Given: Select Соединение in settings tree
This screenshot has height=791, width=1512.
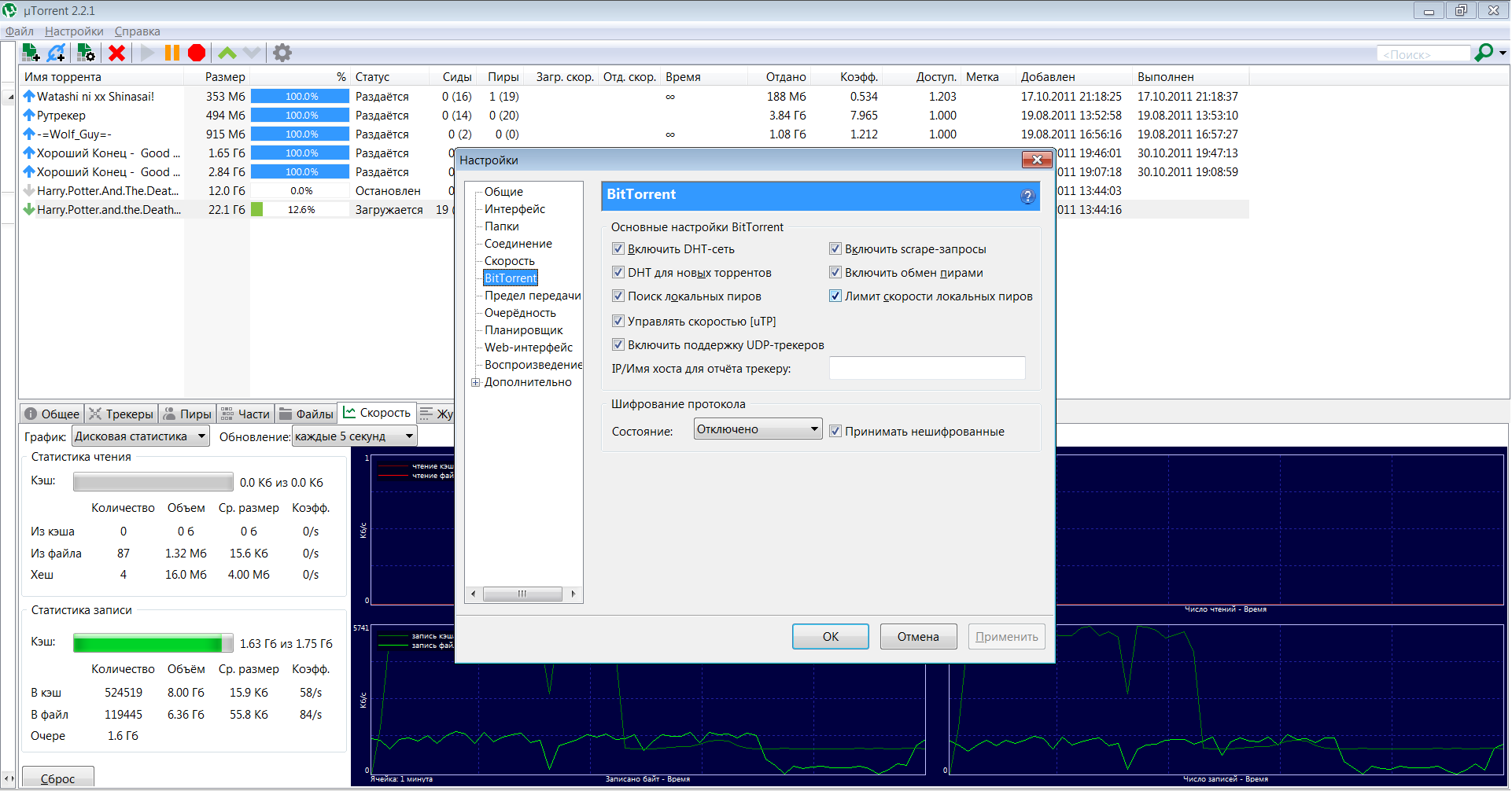Looking at the screenshot, I should click(518, 243).
